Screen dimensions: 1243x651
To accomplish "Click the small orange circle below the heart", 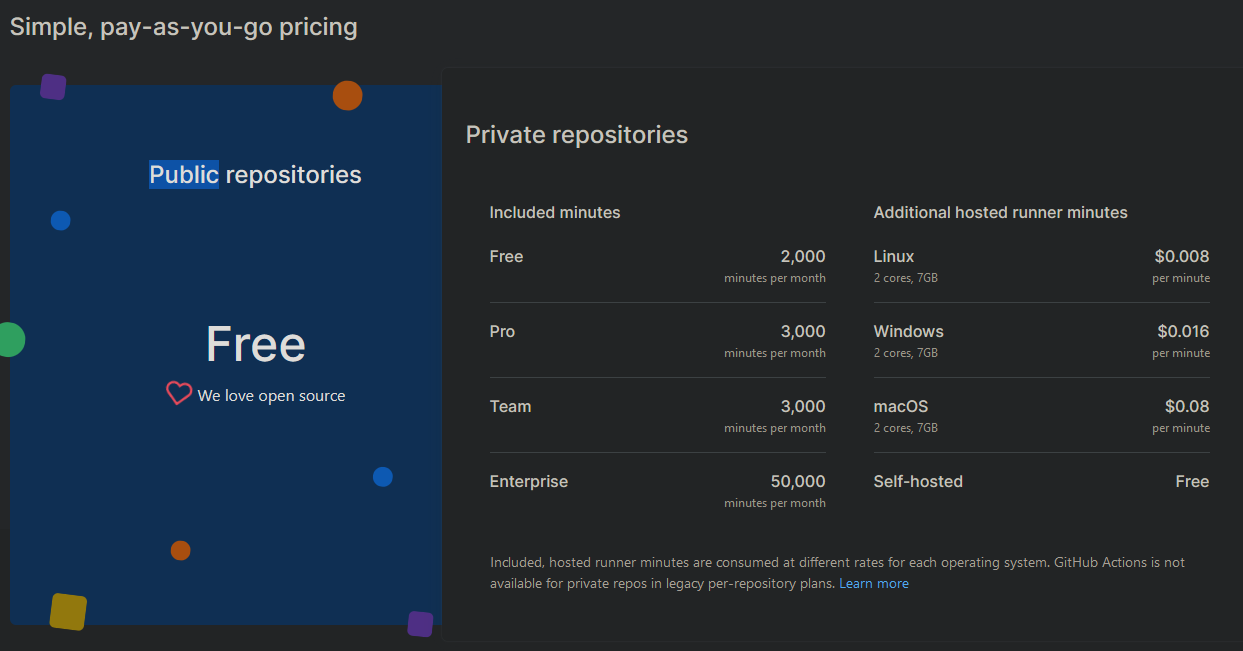I will 180,550.
